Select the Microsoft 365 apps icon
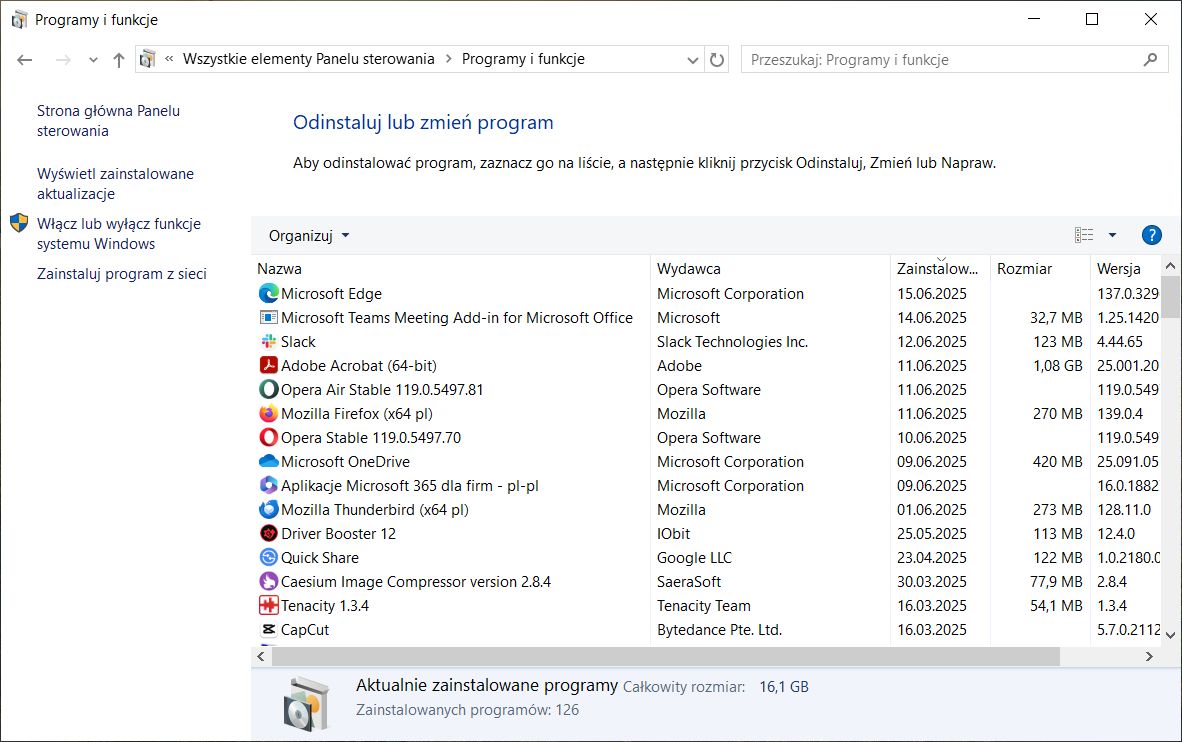Screen dimensions: 1182x742 pyautogui.click(x=268, y=486)
